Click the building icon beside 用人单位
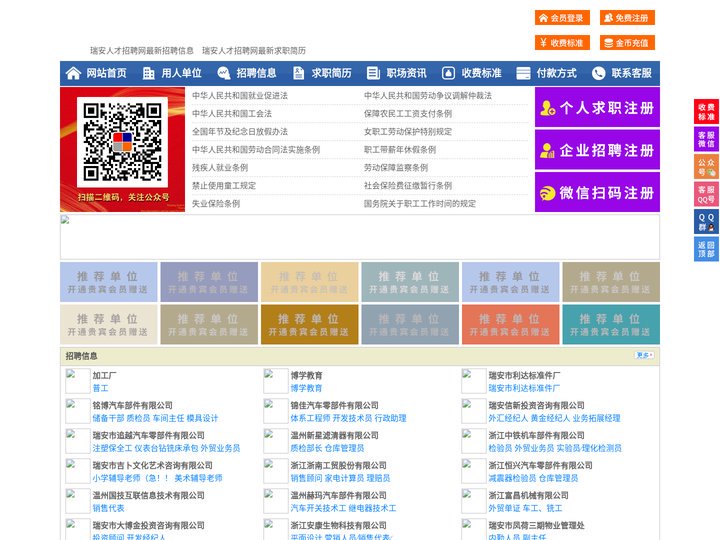The height and width of the screenshot is (540, 720). pos(148,73)
